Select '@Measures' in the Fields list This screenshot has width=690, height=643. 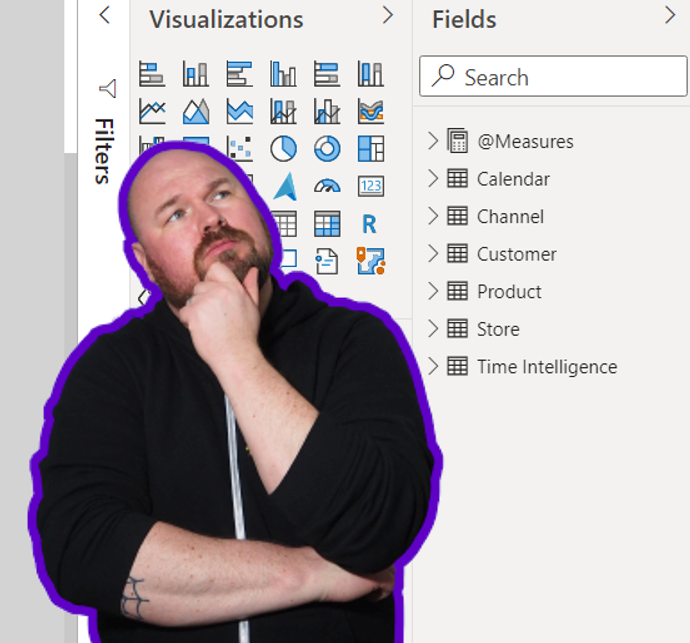click(525, 142)
